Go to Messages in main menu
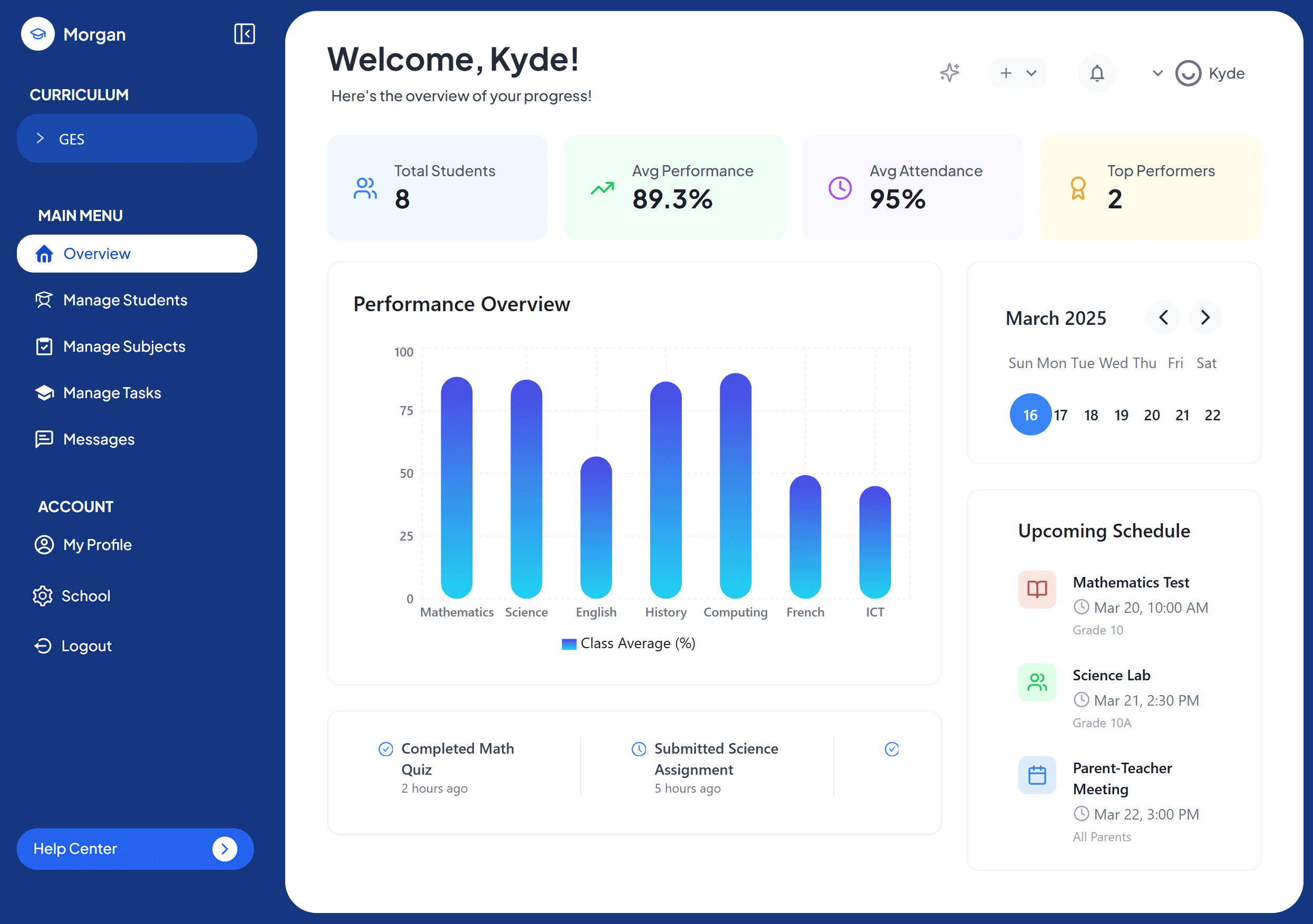1313x924 pixels. [99, 439]
